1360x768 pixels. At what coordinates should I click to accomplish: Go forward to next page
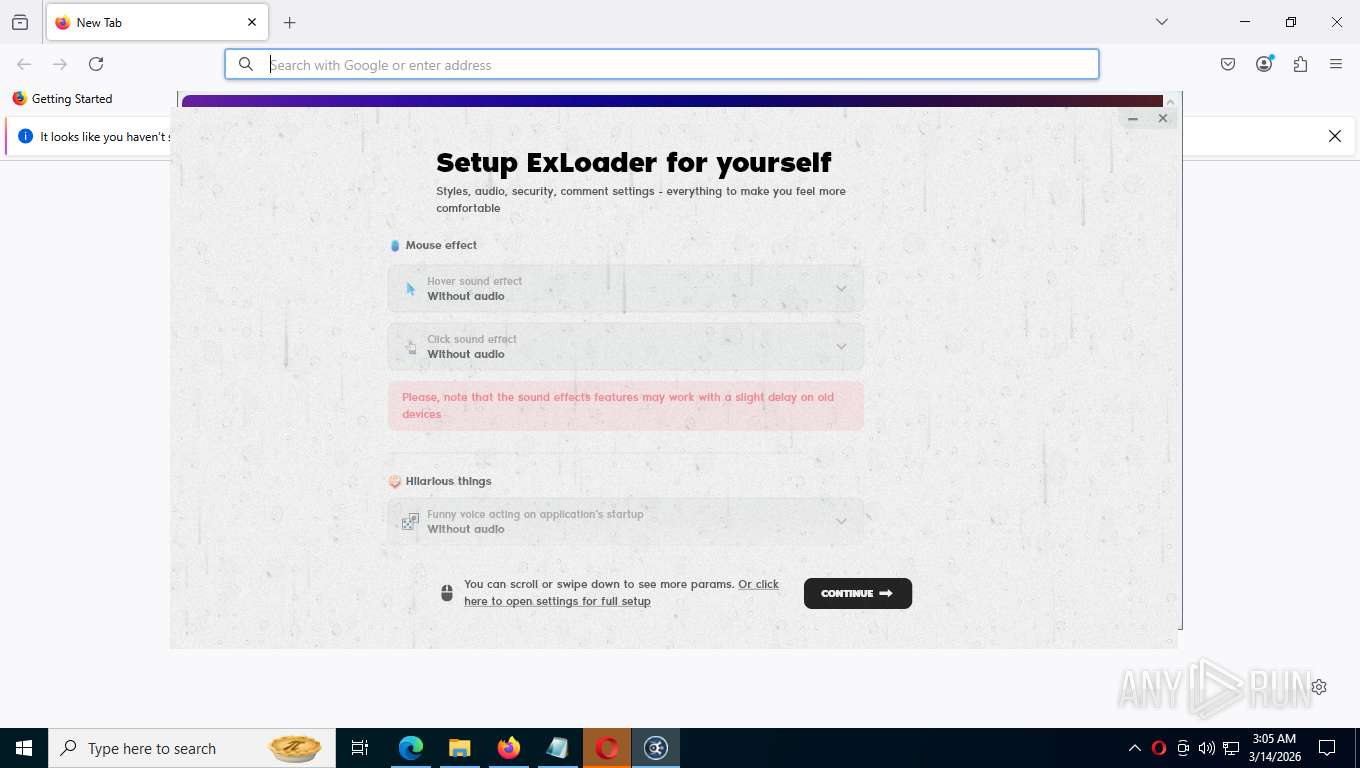click(60, 64)
